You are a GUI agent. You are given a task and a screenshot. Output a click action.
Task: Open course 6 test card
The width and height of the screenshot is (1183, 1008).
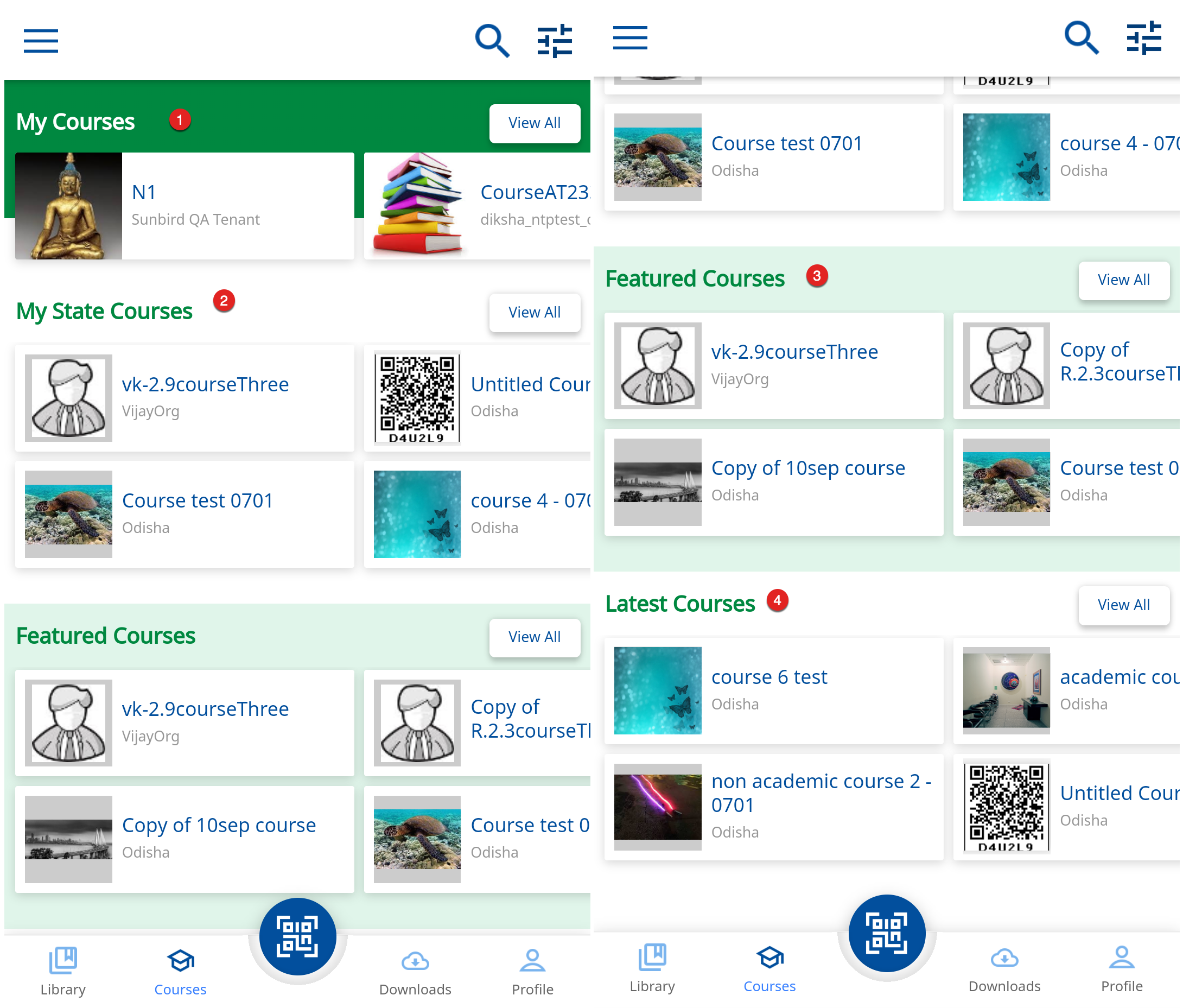[x=774, y=690]
